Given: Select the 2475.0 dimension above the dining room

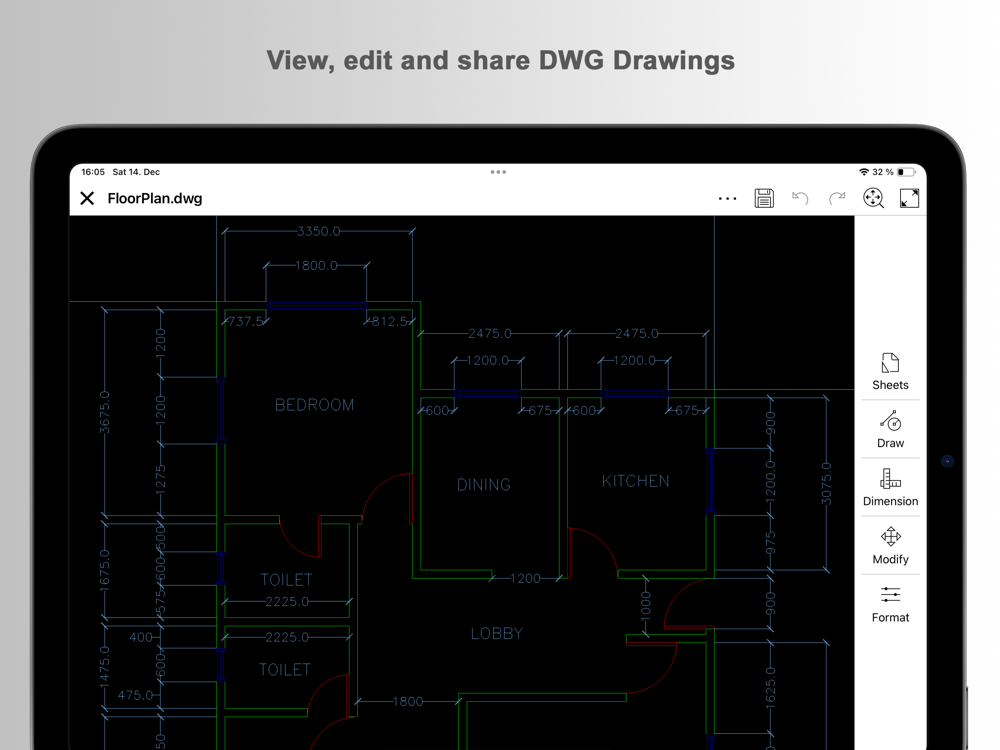Looking at the screenshot, I should 490,334.
